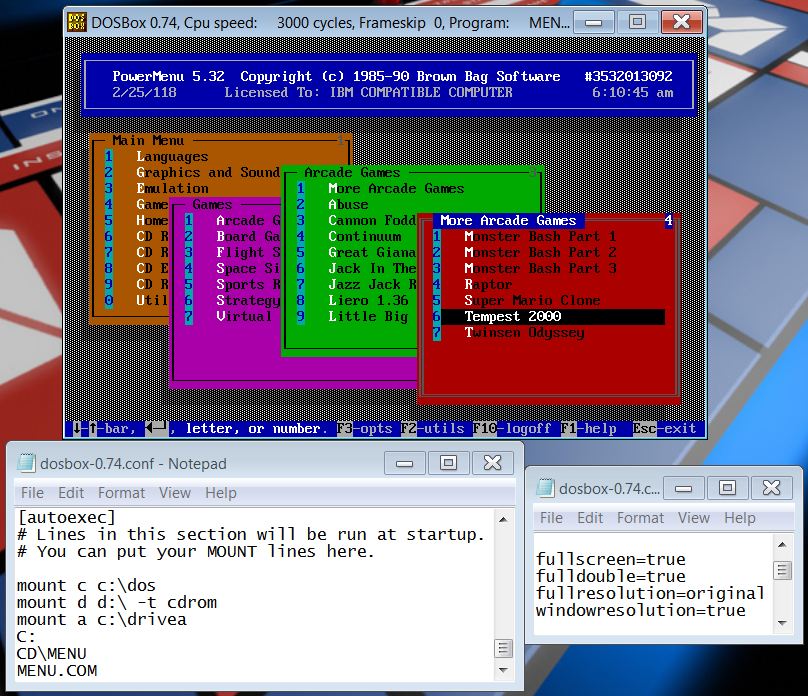
Task: Click Esc-exit in the bottom bar
Action: tap(664, 429)
